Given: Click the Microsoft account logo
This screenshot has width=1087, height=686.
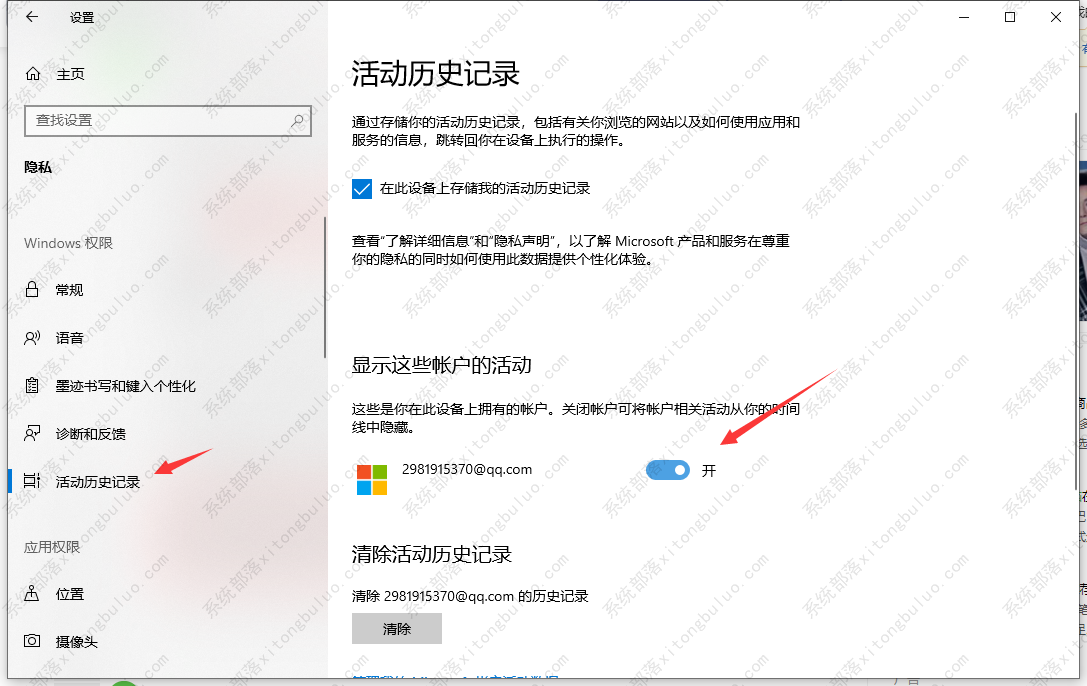Looking at the screenshot, I should coord(372,480).
